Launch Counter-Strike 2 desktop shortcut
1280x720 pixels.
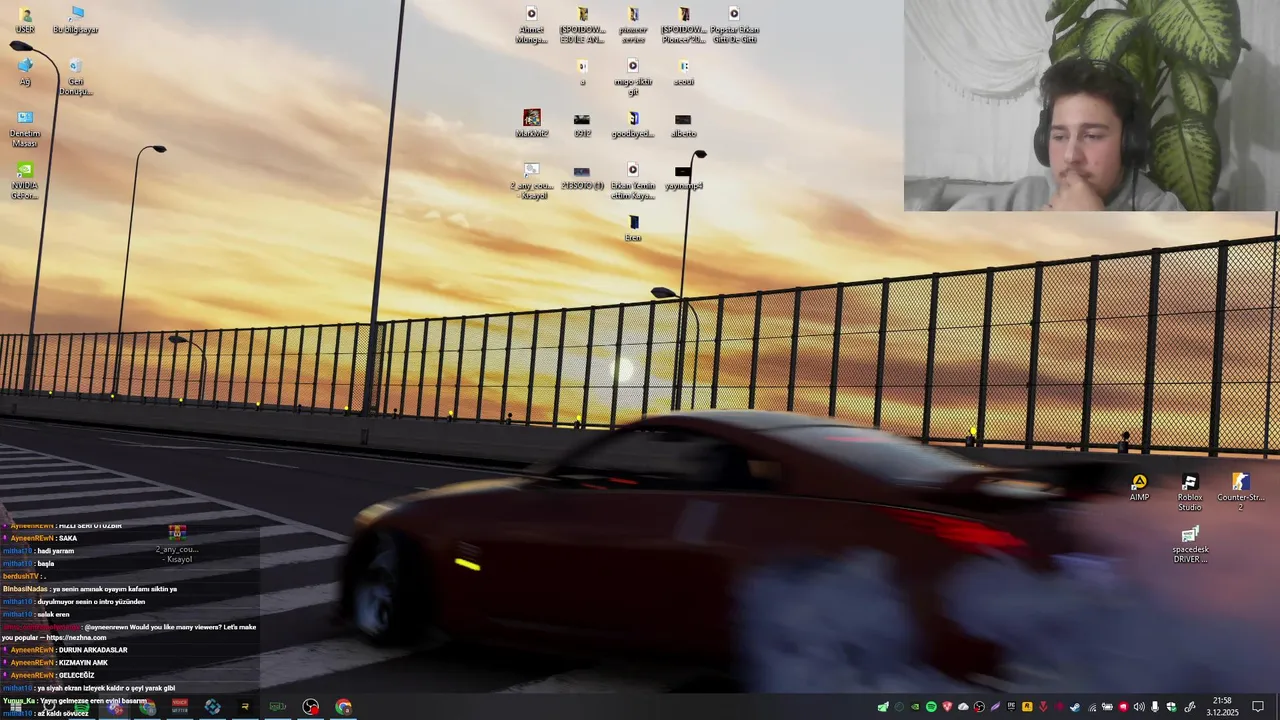[x=1240, y=493]
